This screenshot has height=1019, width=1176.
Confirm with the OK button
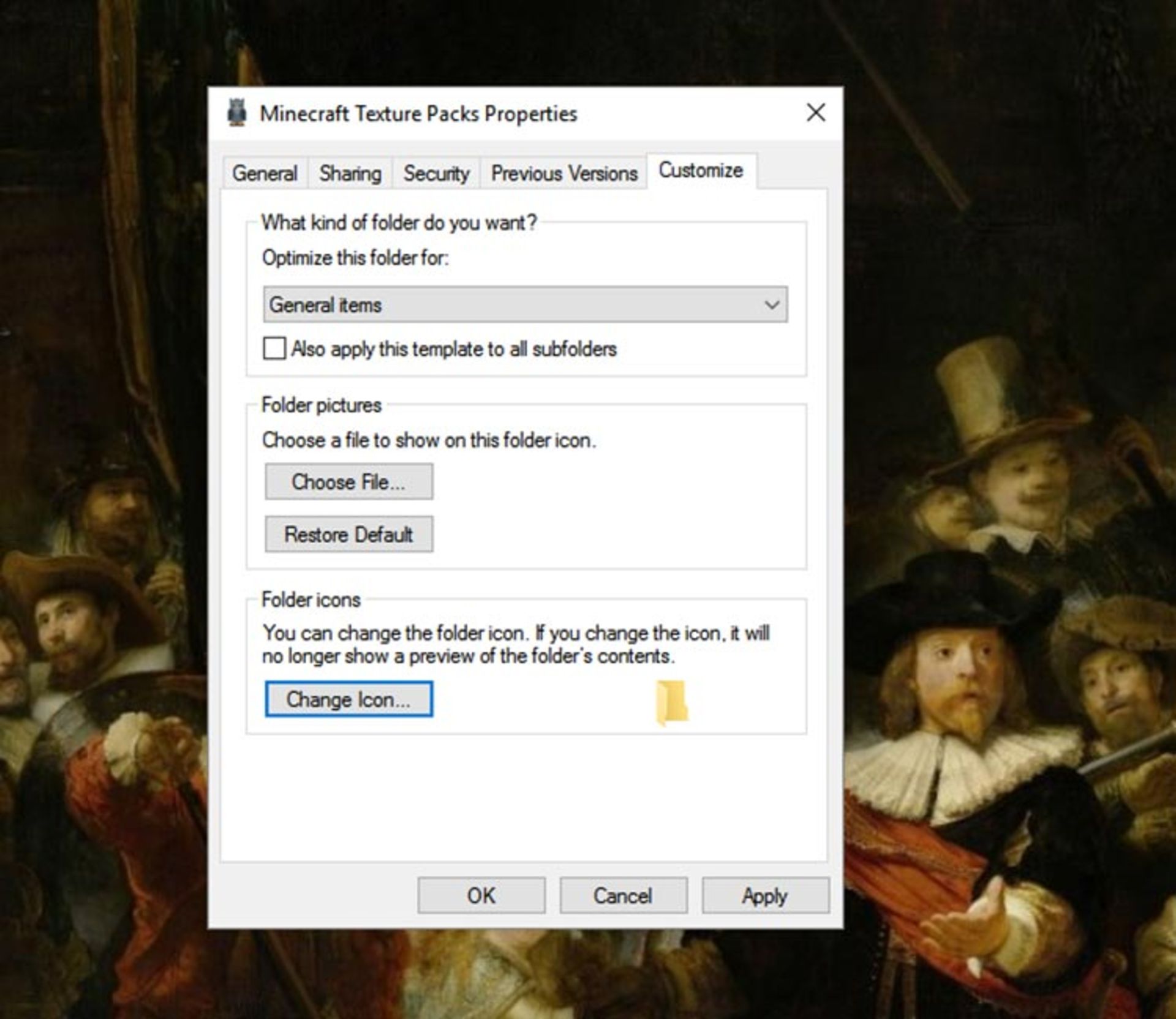(481, 896)
